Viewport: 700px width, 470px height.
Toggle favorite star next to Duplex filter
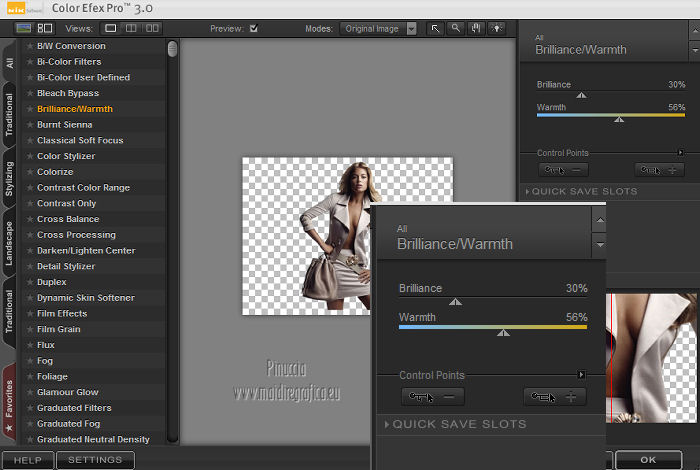point(30,282)
